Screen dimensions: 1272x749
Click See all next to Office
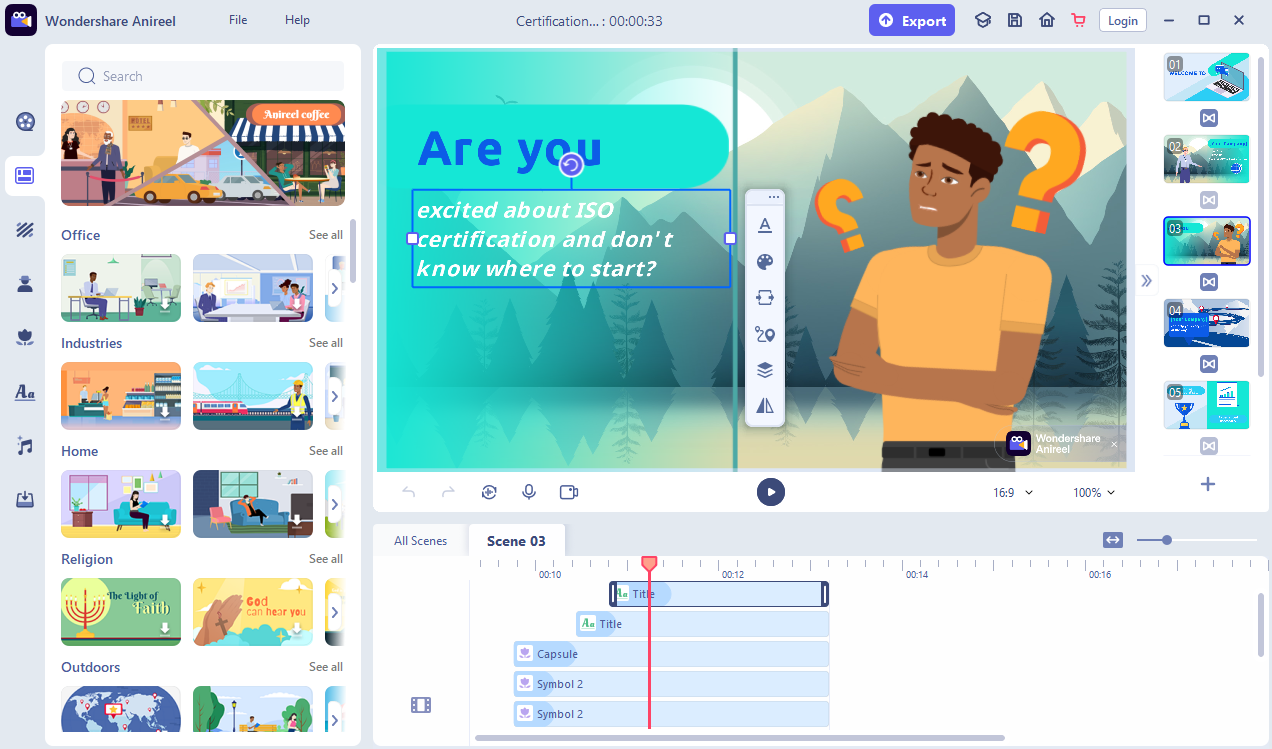[326, 235]
